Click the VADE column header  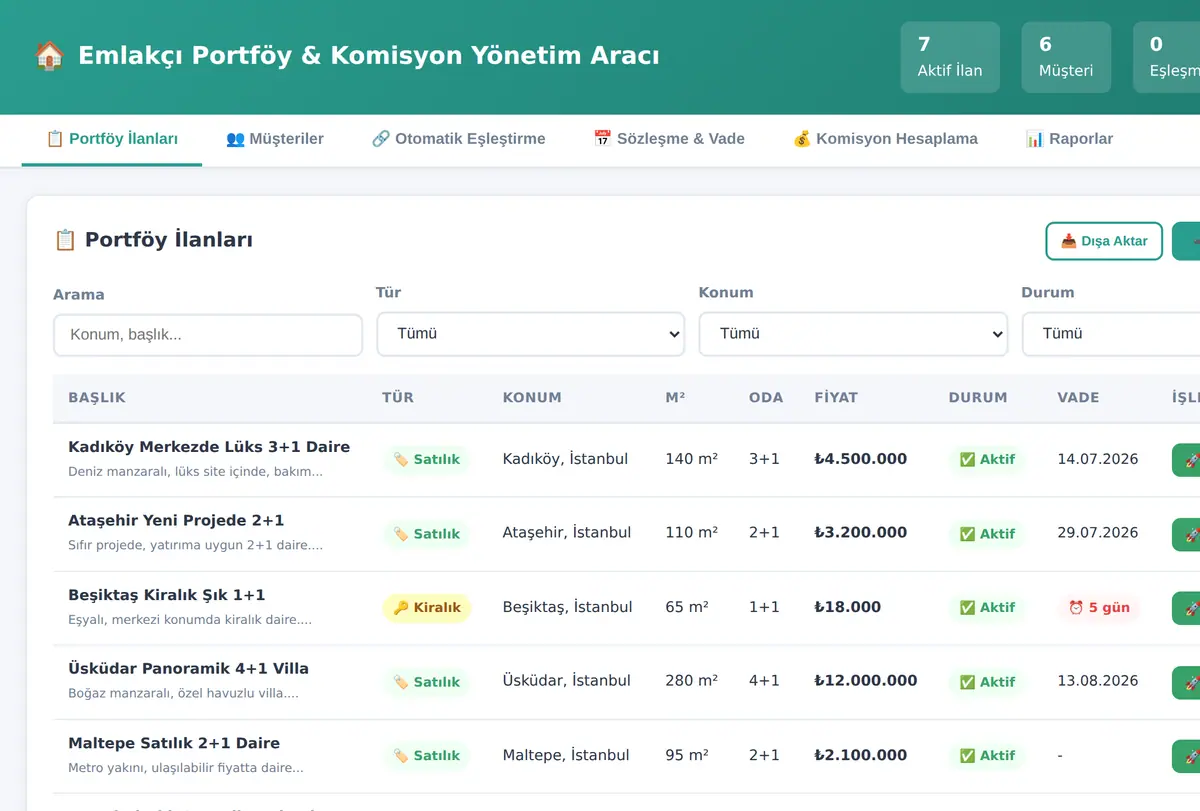(1078, 397)
